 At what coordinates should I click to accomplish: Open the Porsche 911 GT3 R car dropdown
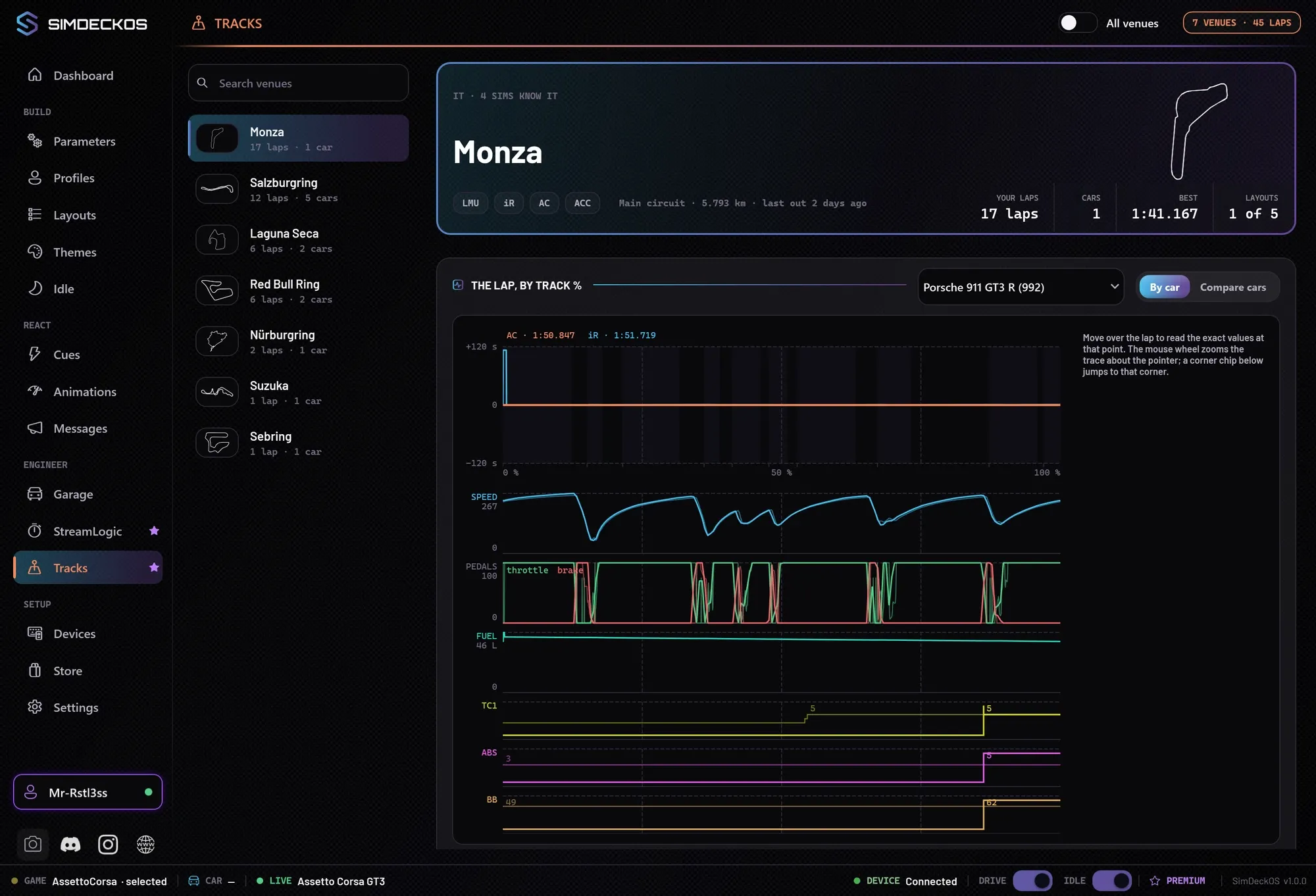pos(1021,287)
